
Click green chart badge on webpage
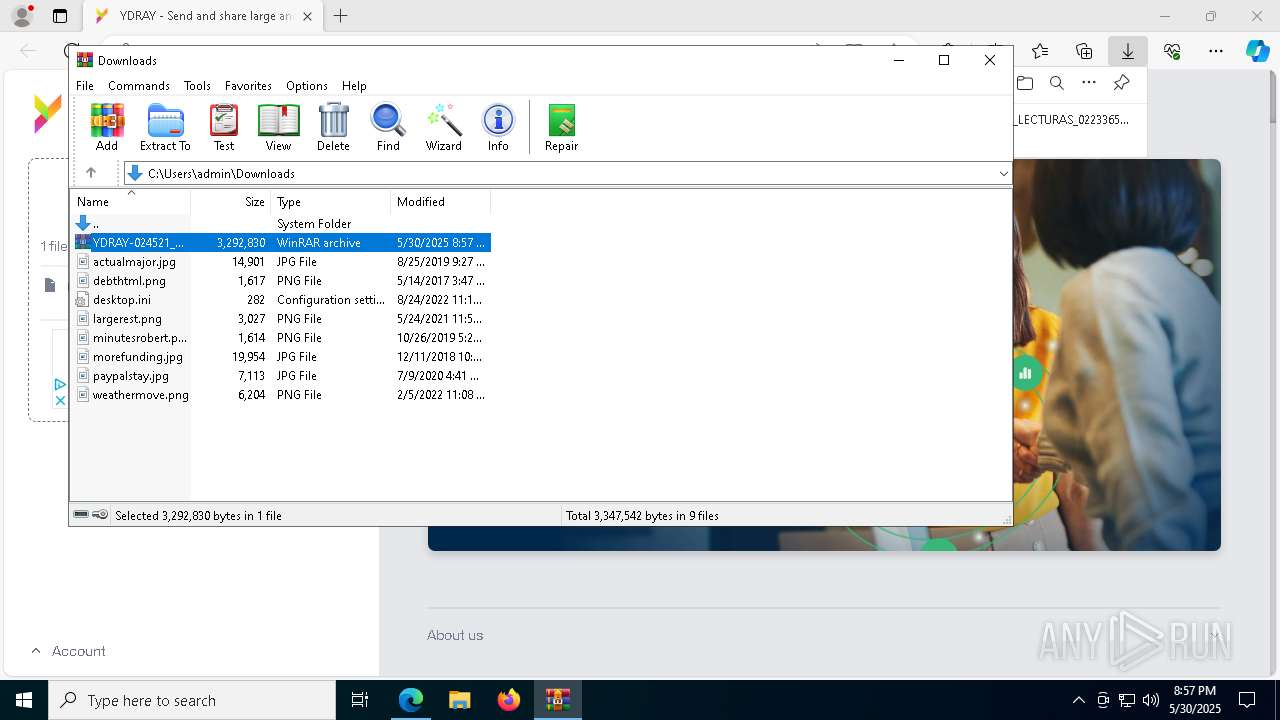click(1025, 373)
